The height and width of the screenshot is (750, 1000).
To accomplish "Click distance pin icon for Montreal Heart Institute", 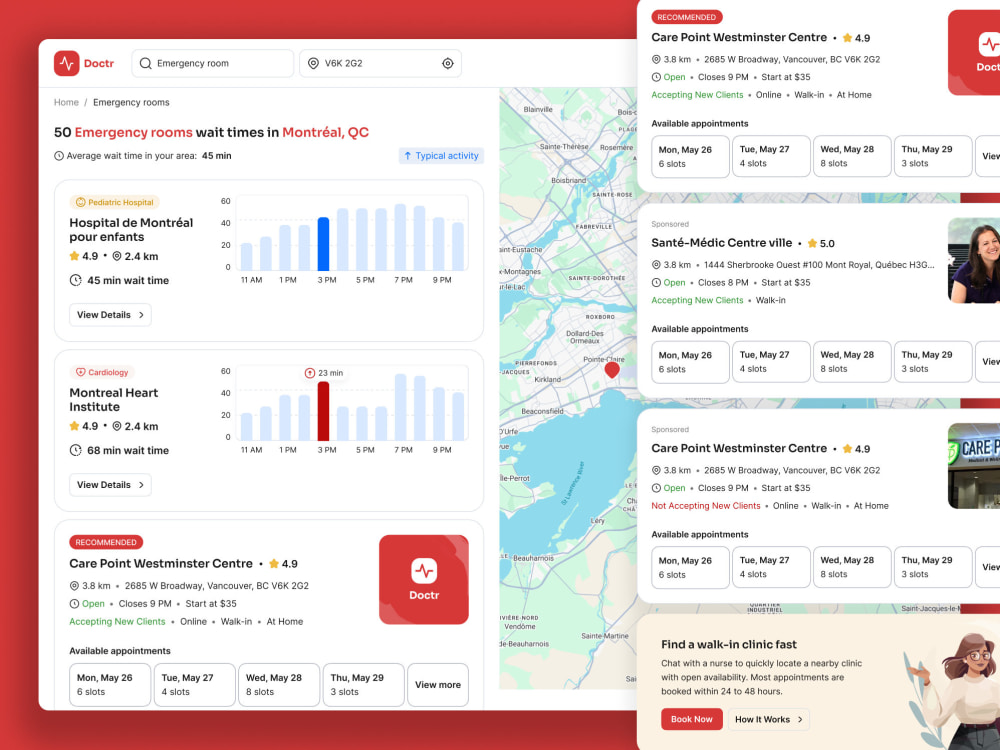I will click(117, 426).
